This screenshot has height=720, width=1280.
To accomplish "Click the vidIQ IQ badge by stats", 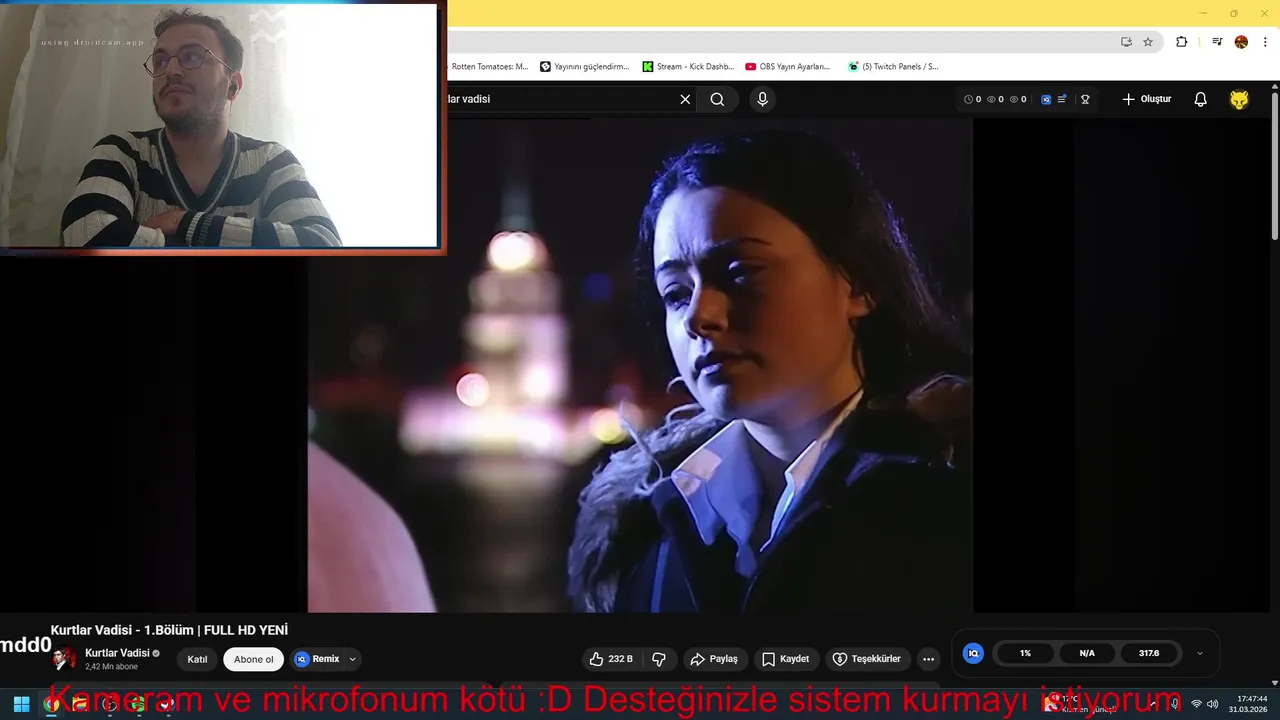I will (x=973, y=653).
